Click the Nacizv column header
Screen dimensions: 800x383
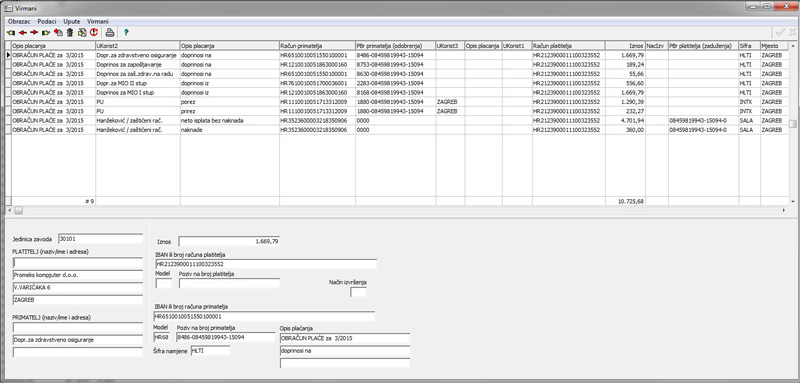point(657,46)
